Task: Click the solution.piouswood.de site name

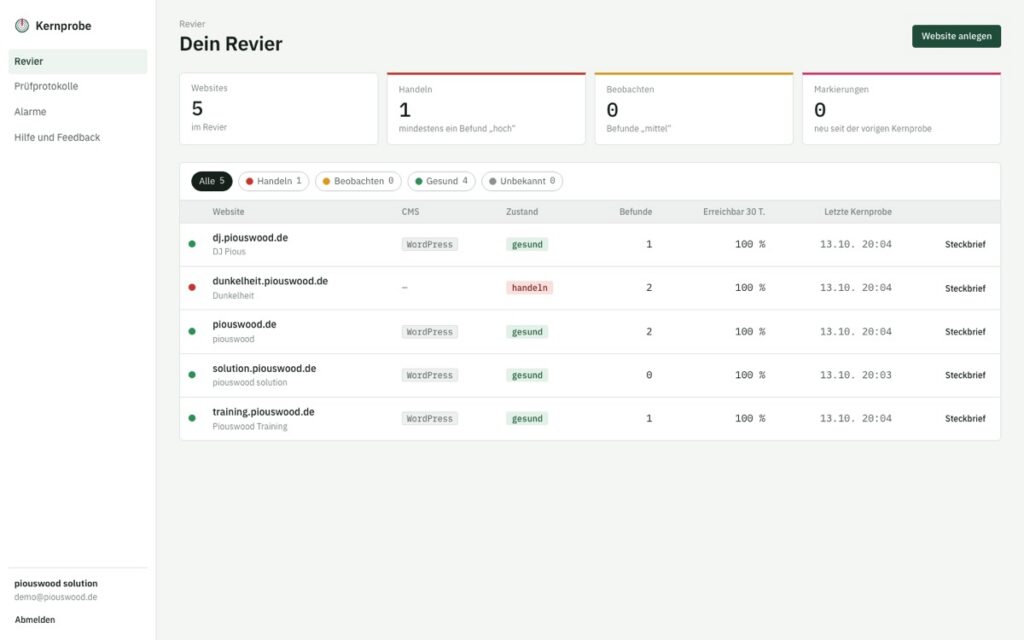Action: point(264,368)
